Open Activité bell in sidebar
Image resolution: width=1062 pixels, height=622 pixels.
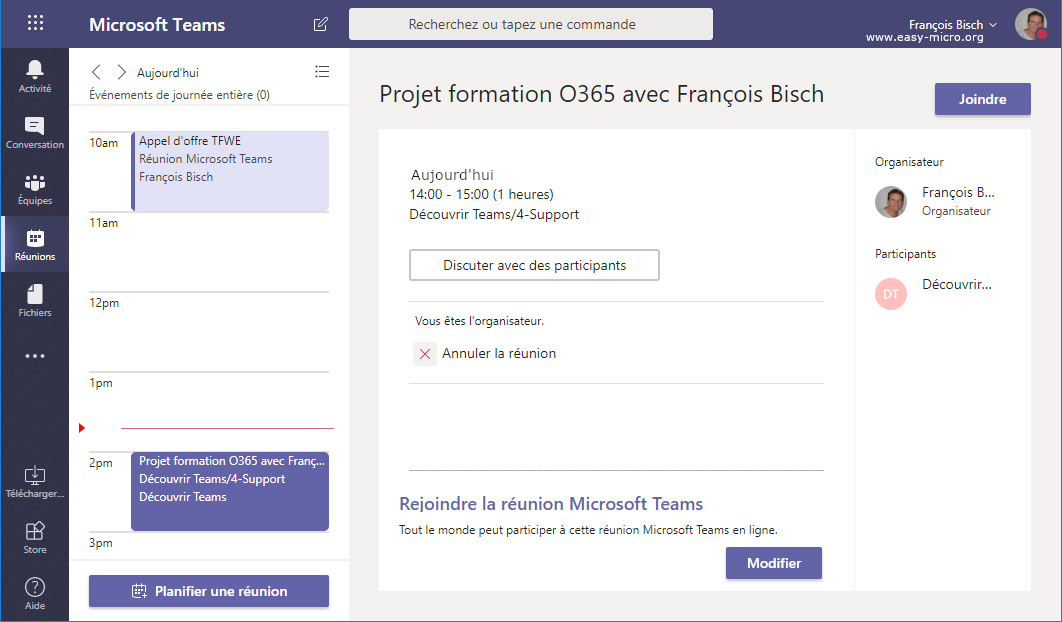[35, 76]
